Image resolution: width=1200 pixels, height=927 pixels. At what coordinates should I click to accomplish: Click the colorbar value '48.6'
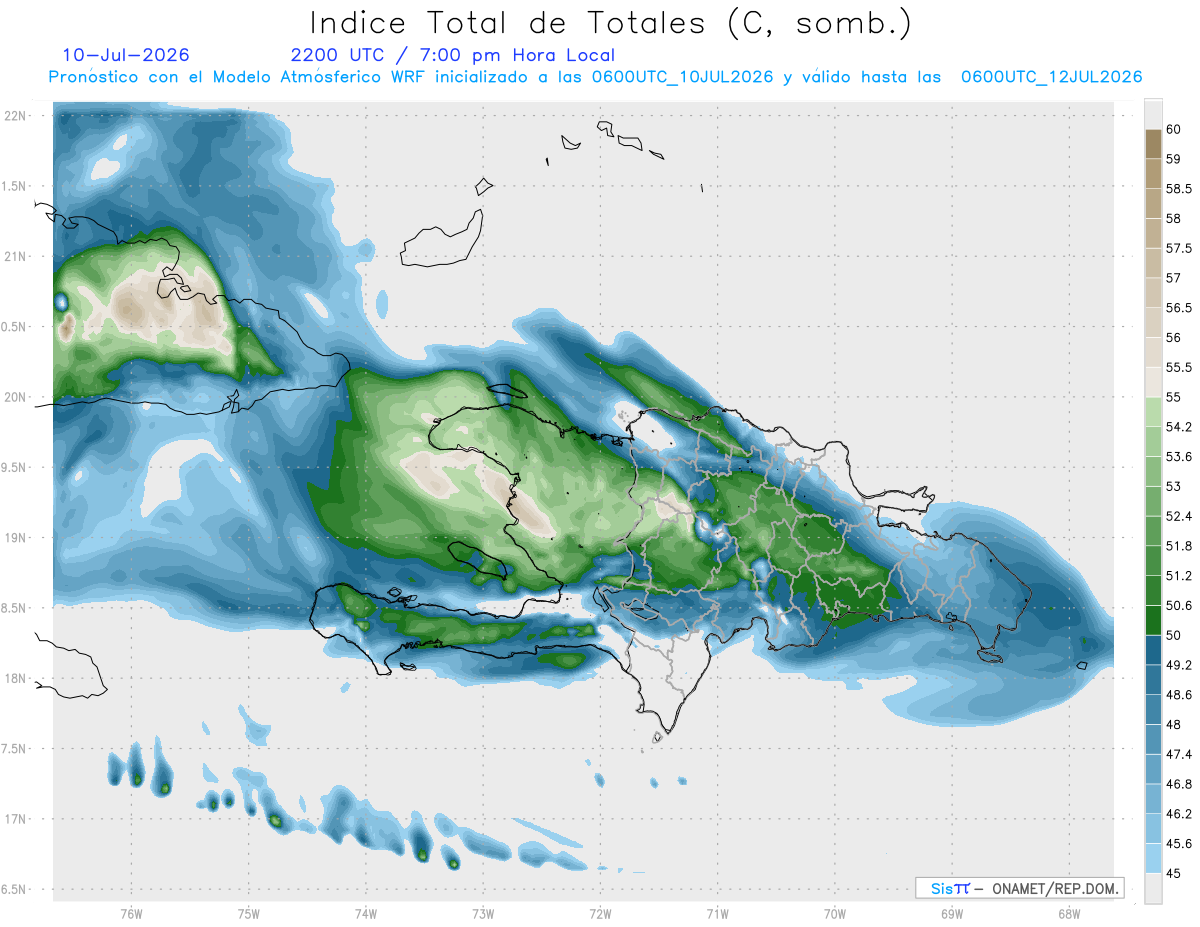coord(1179,695)
